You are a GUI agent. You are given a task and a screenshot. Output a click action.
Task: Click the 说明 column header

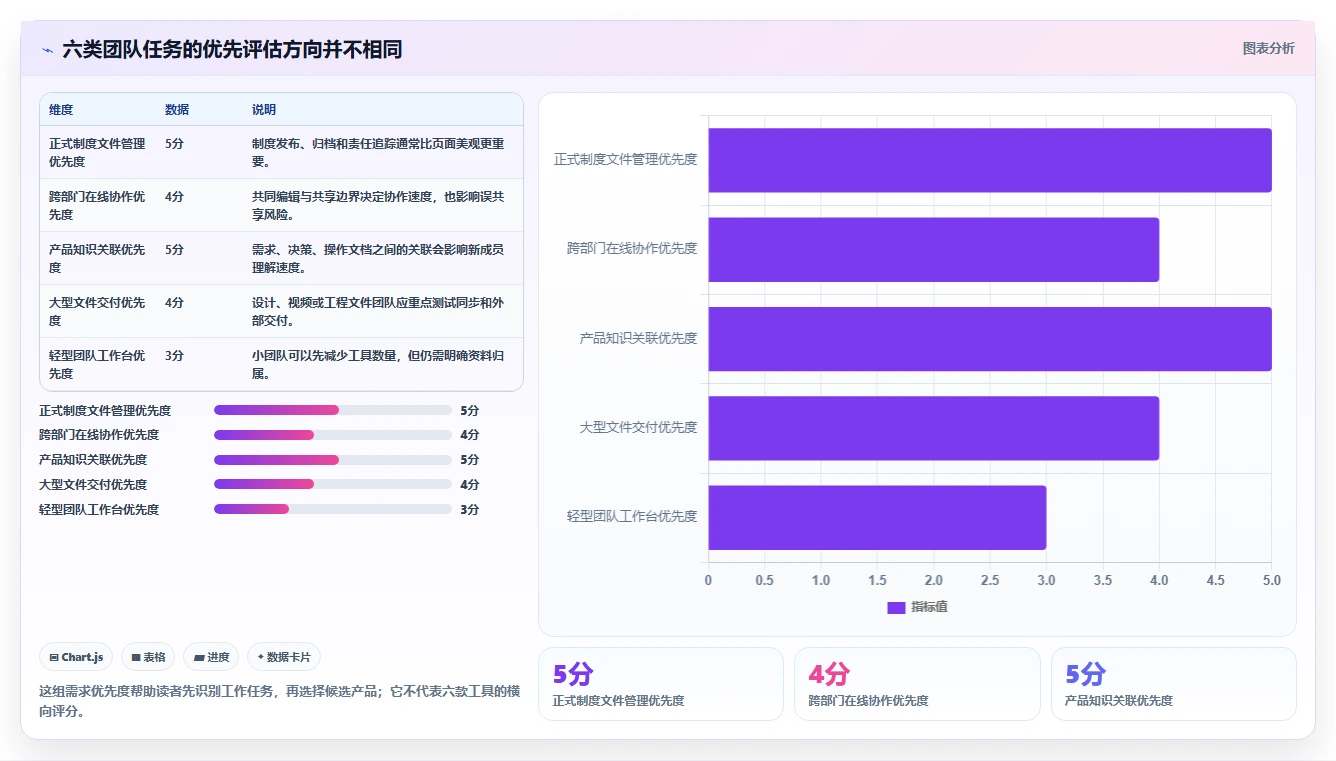tap(264, 110)
